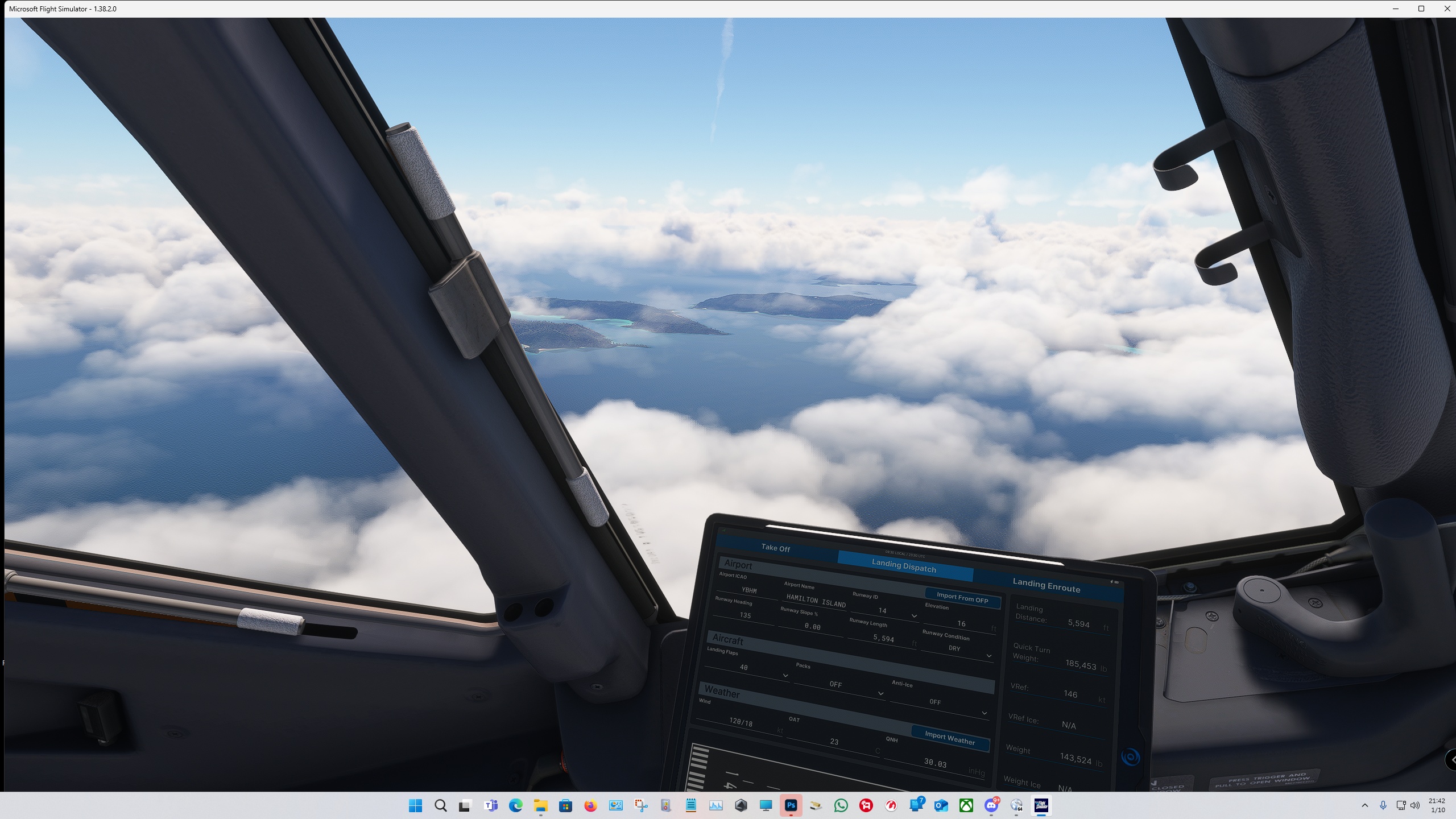Select the Landing Dispatch tab
Screen dimensions: 1456x819
[x=904, y=565]
